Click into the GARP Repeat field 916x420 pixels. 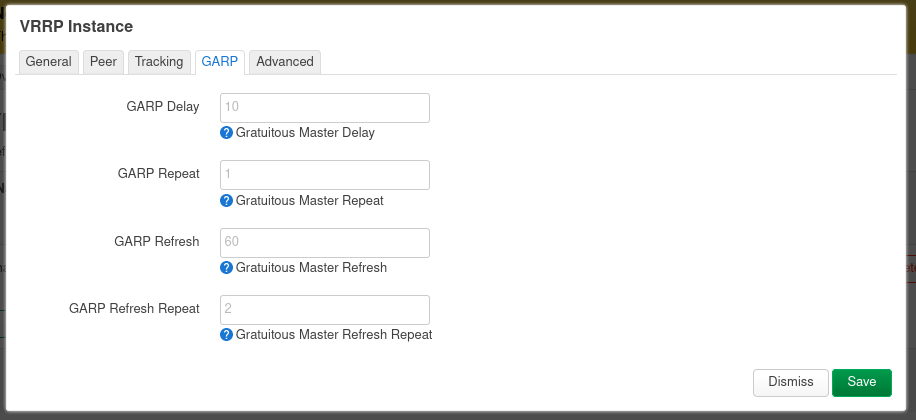[325, 175]
